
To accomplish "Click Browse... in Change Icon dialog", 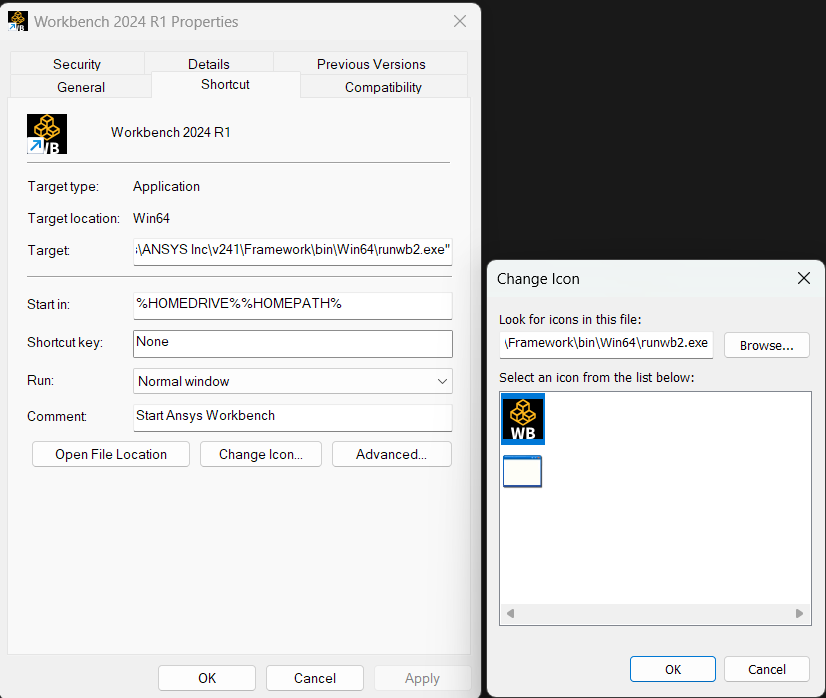I will point(766,345).
